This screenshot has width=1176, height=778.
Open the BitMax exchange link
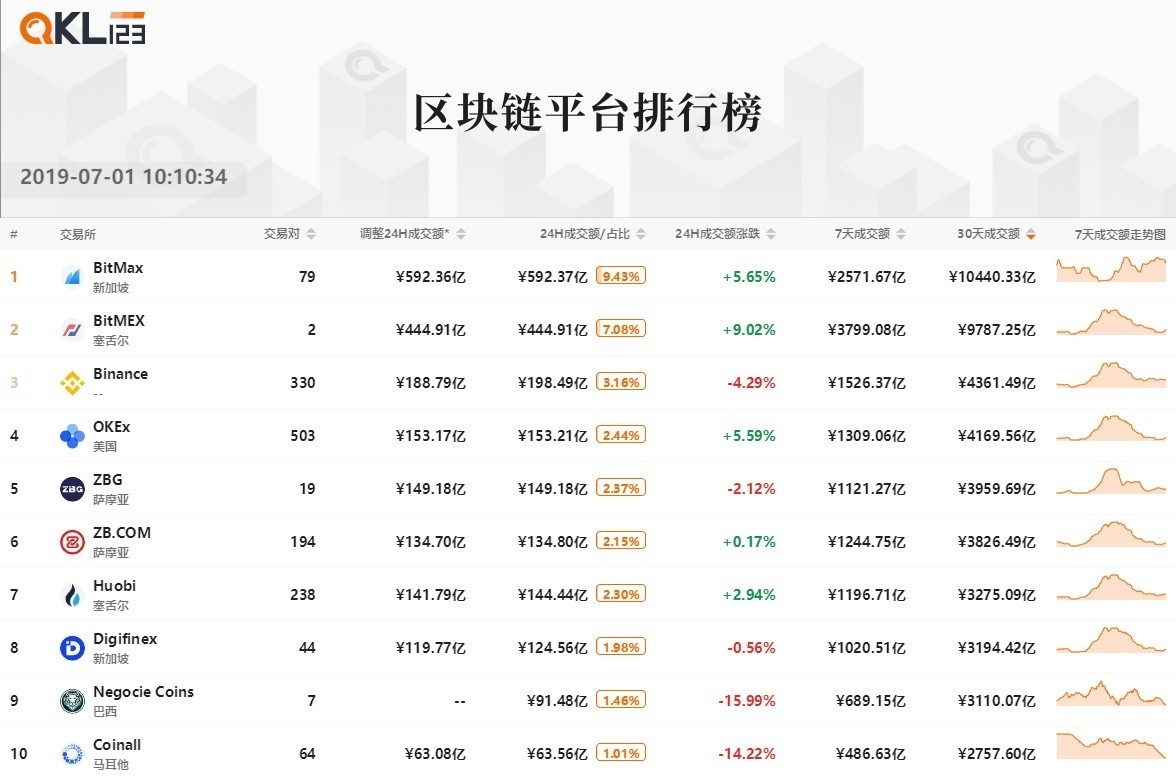[118, 268]
